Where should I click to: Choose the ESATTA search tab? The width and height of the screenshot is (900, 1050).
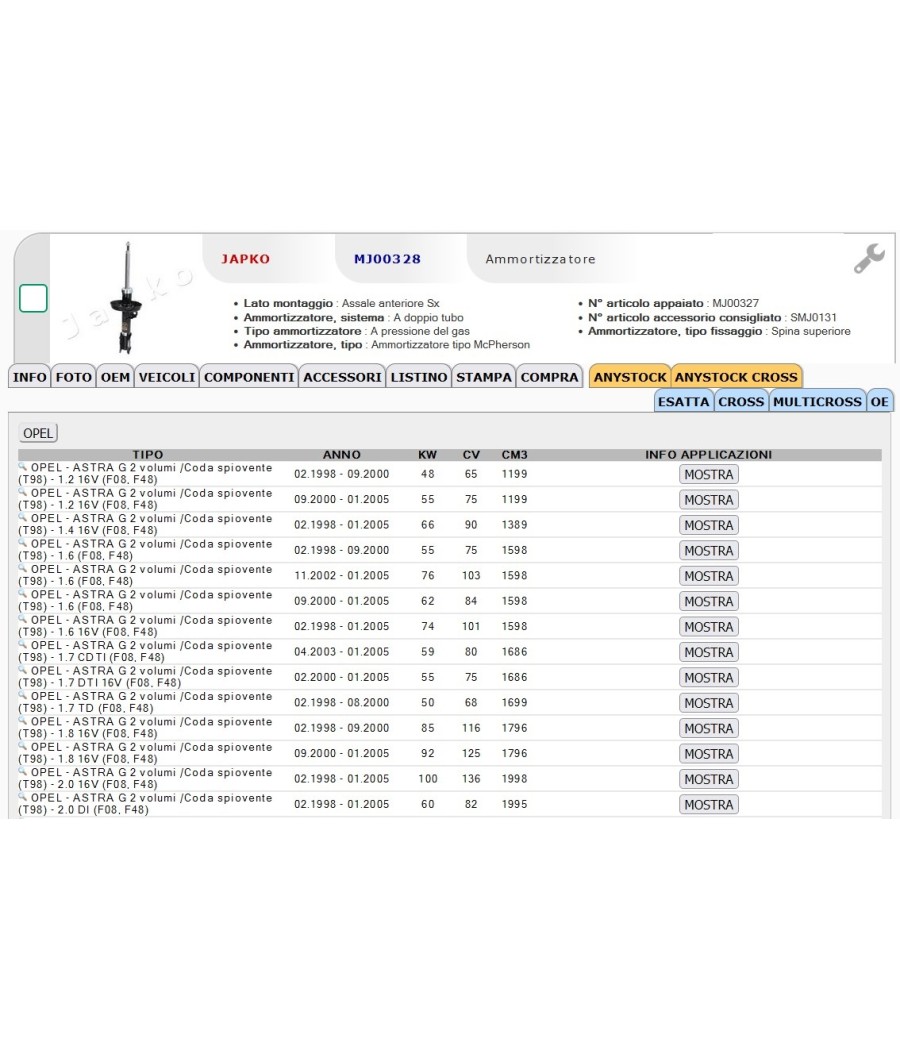point(683,402)
